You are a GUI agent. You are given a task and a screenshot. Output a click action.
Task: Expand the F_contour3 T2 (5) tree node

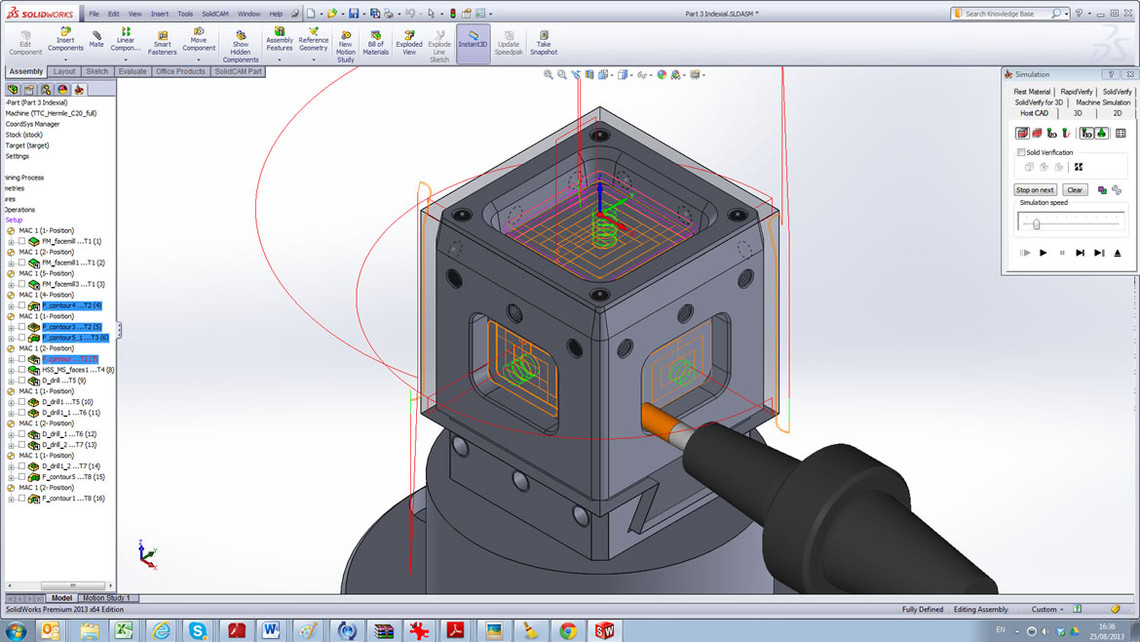(11, 327)
